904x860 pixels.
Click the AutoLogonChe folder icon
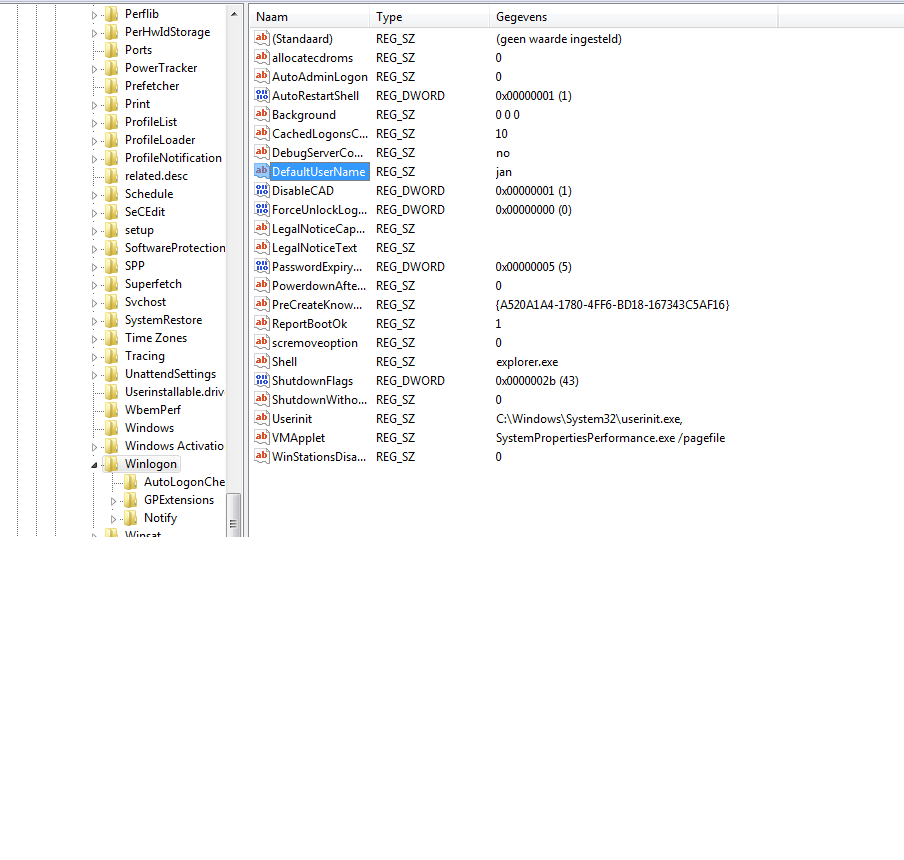click(130, 482)
